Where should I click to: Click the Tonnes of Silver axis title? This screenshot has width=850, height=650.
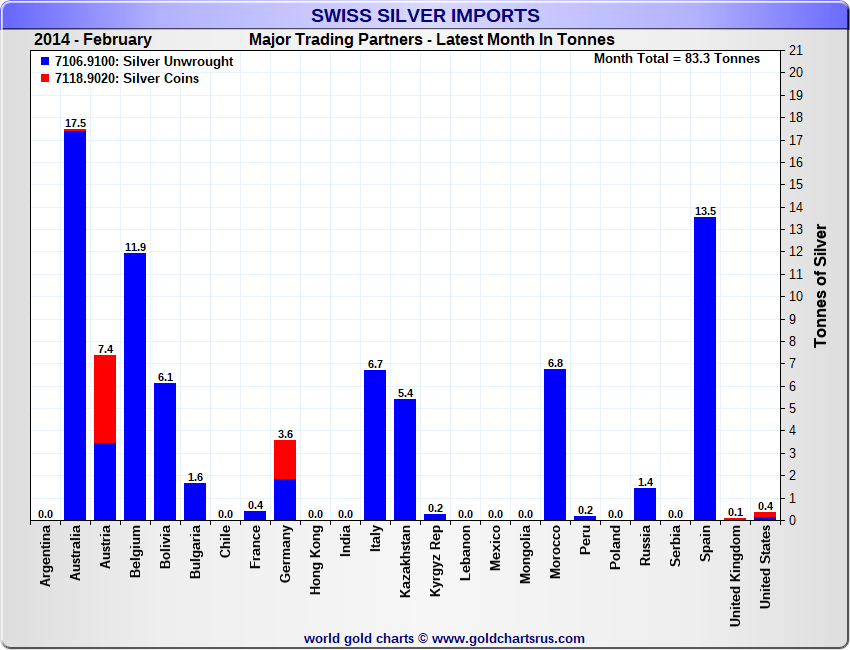point(820,285)
